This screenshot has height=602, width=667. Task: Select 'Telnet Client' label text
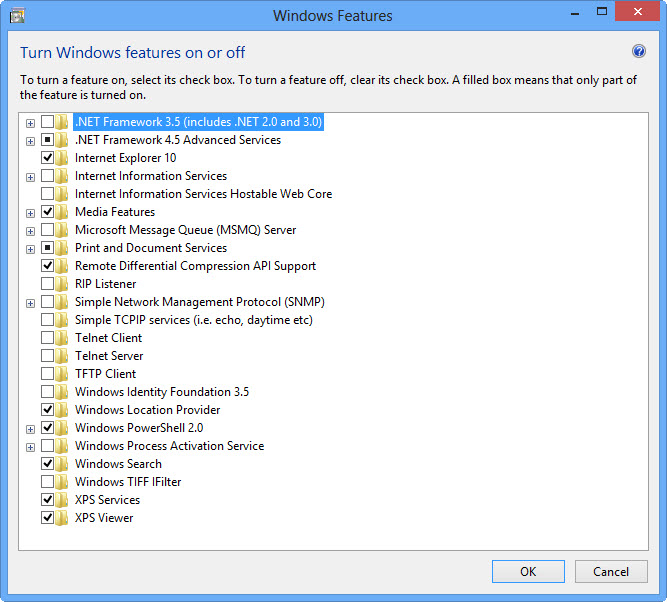108,338
